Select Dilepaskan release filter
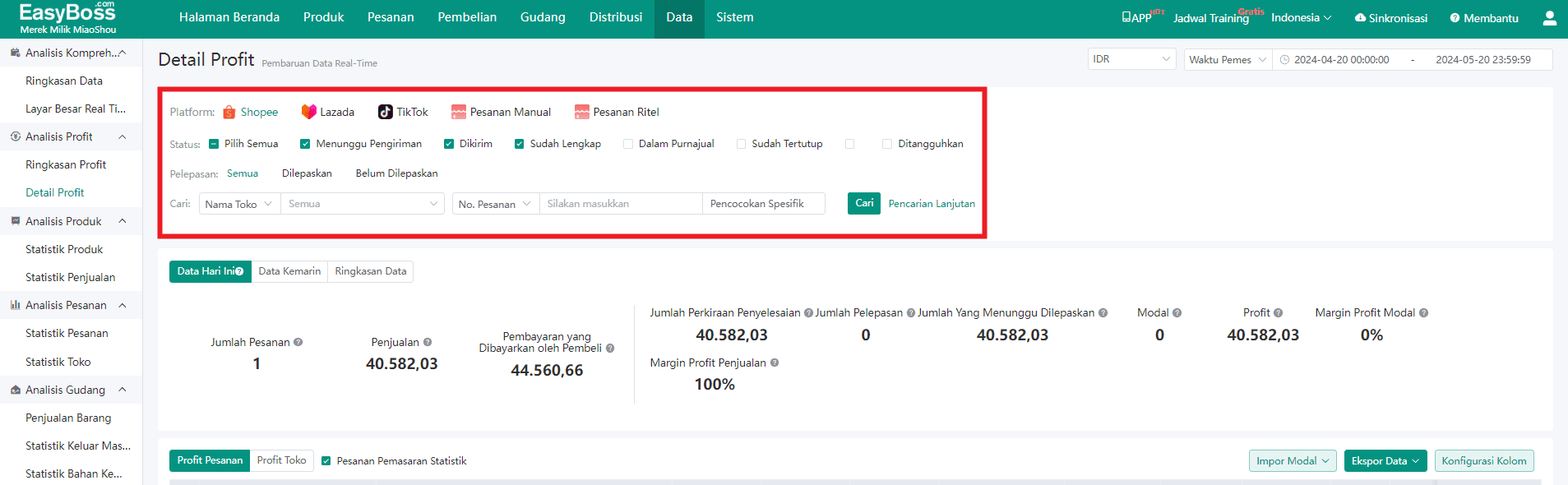The width and height of the screenshot is (1568, 485). (x=307, y=173)
